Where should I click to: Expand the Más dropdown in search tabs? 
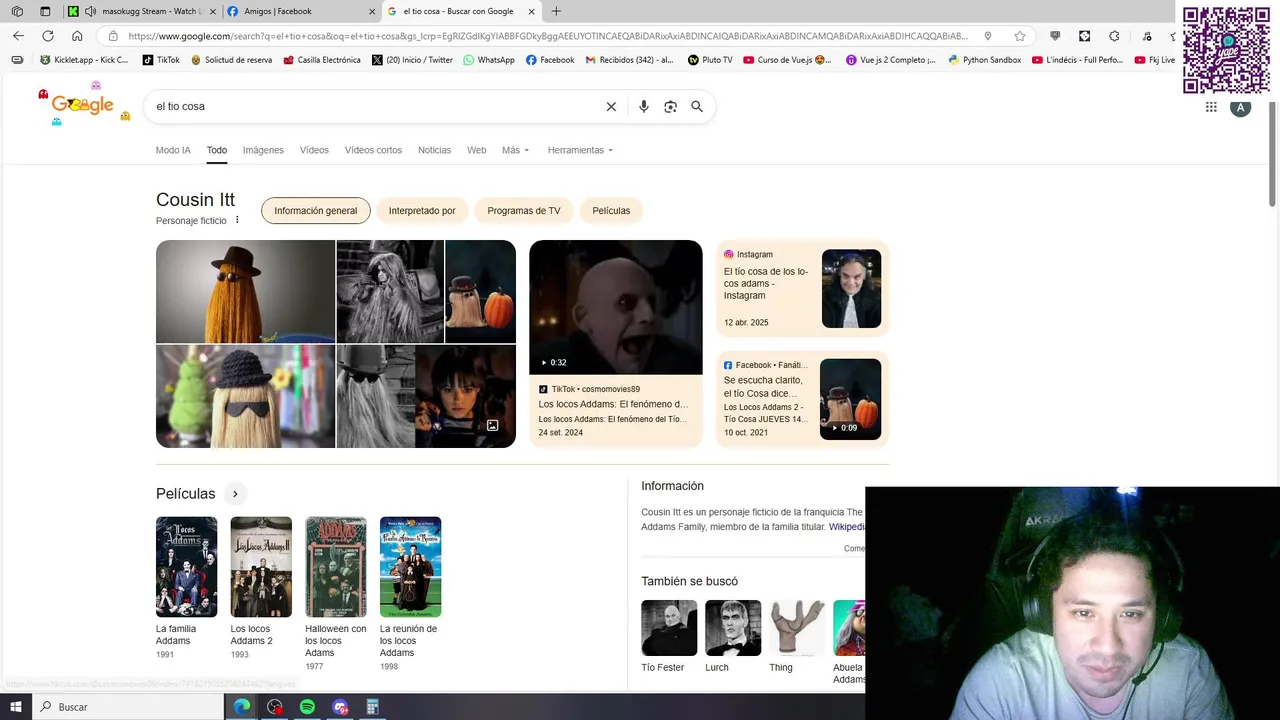point(515,150)
